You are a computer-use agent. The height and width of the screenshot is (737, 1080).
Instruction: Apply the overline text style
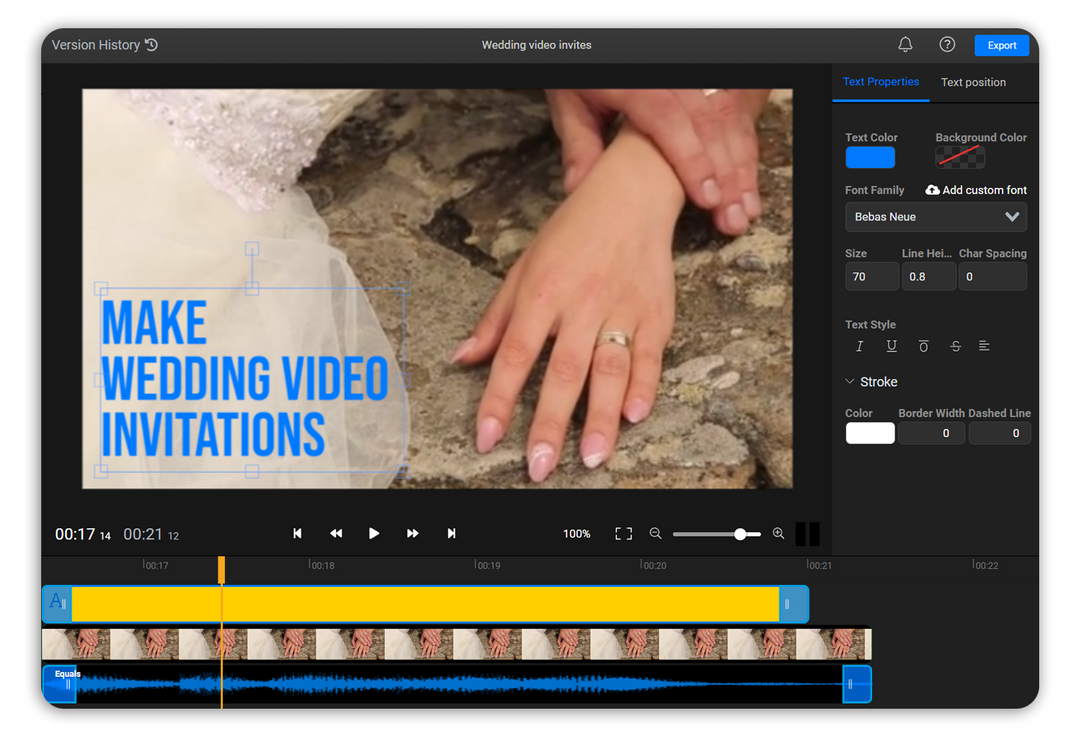pos(923,345)
